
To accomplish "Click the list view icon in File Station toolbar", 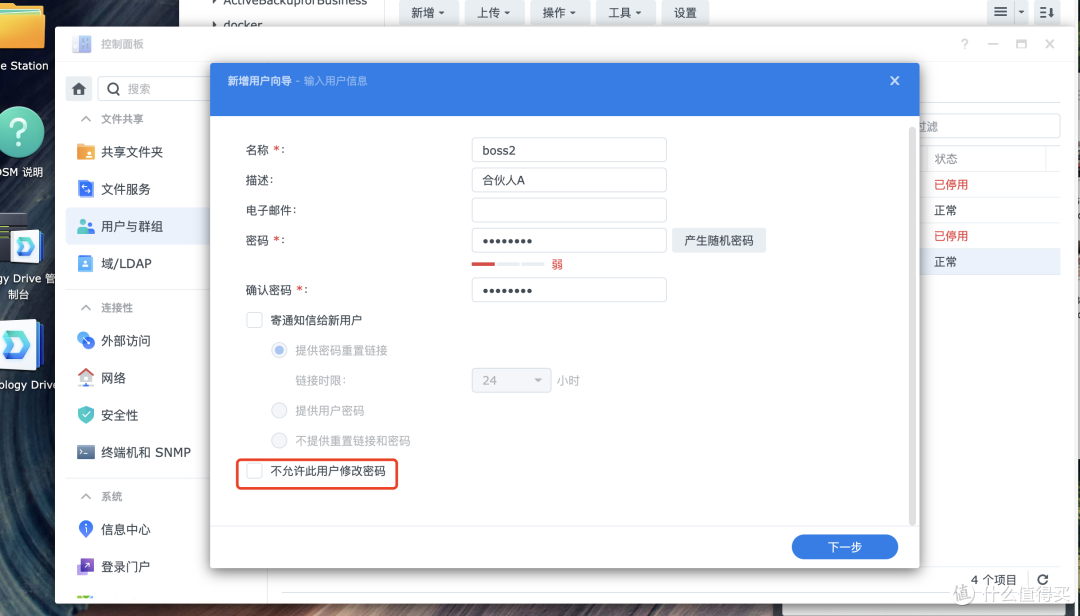I will [1000, 12].
